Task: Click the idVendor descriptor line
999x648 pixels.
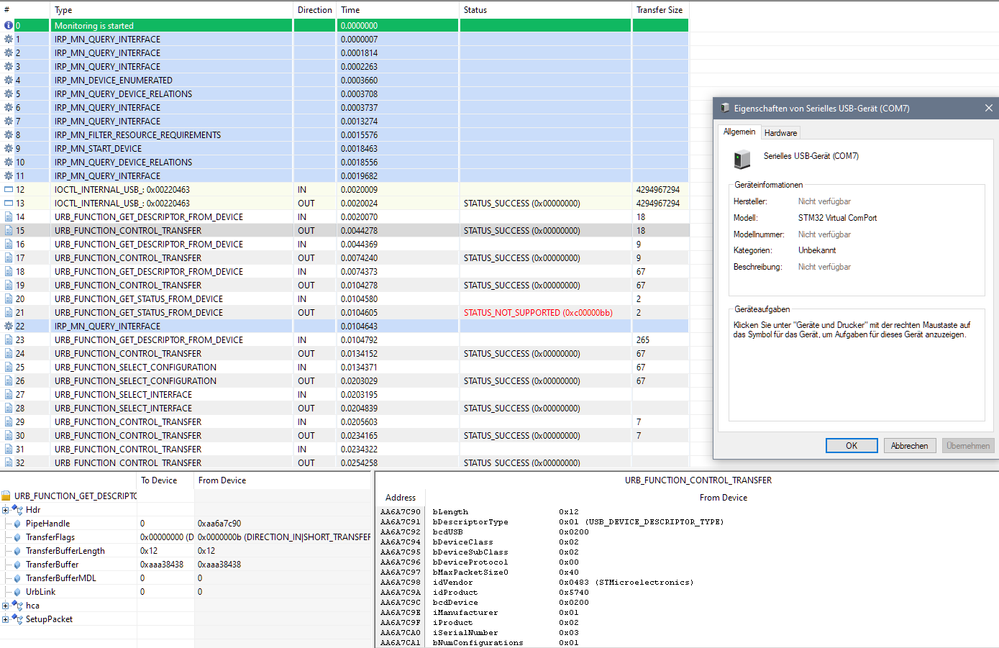Action: click(536, 582)
